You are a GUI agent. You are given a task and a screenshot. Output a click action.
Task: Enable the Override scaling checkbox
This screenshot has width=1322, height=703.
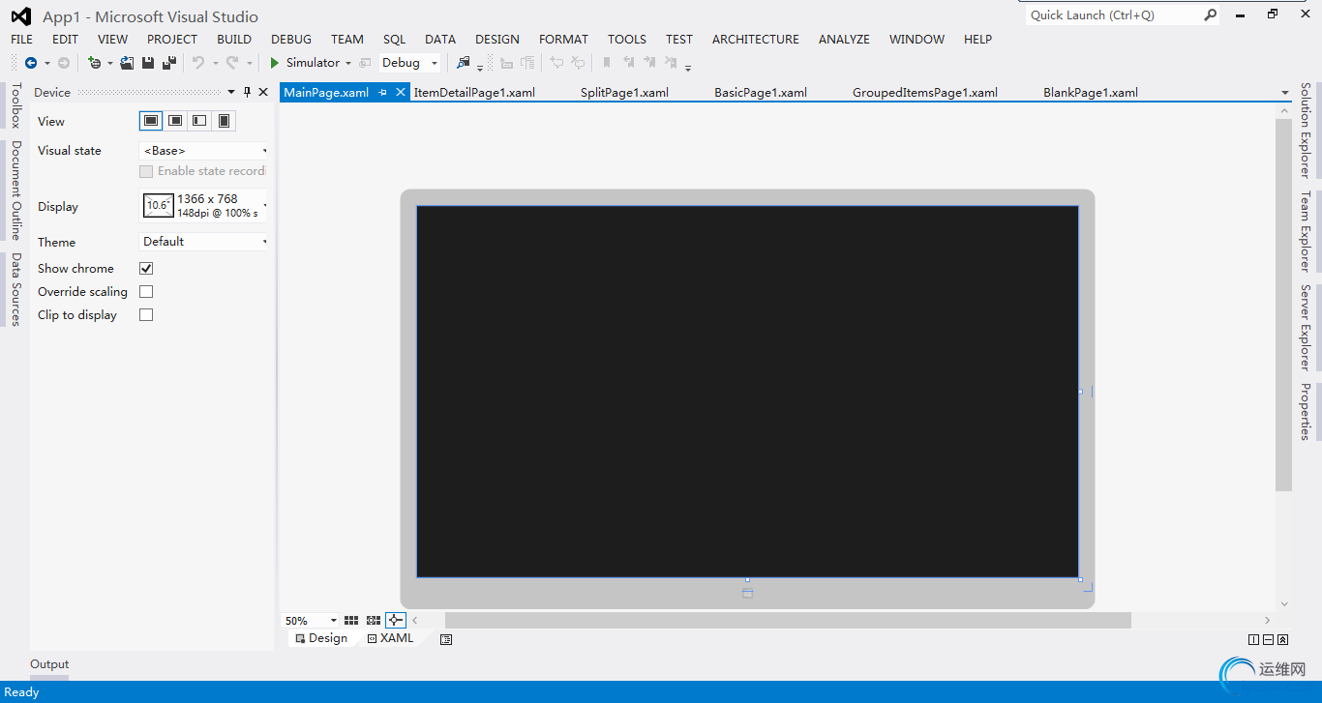(146, 291)
